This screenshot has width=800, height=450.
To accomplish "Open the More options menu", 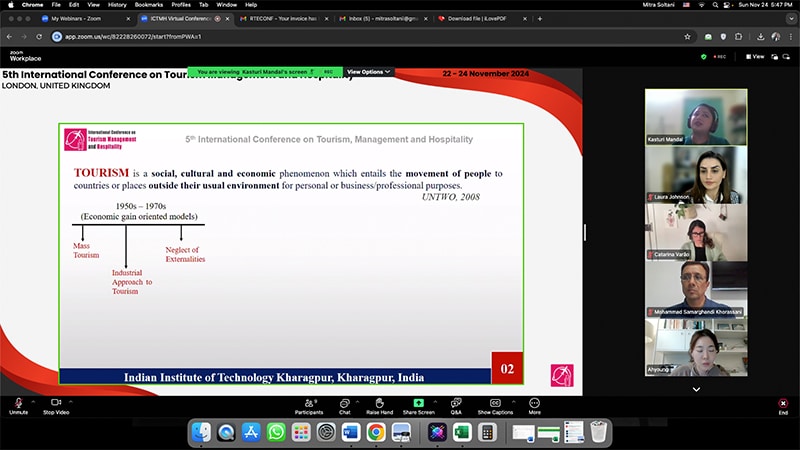I will (534, 403).
